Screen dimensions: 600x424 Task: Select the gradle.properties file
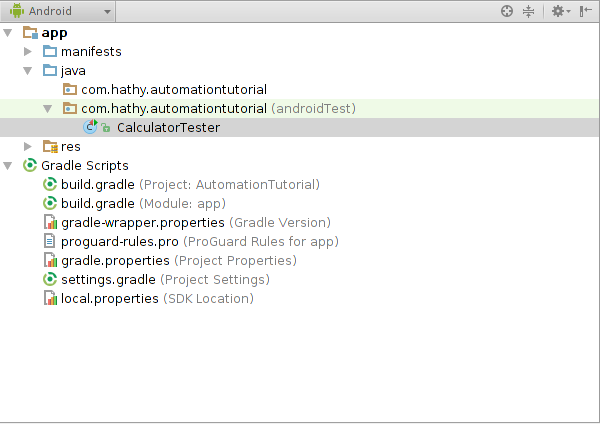tap(115, 260)
